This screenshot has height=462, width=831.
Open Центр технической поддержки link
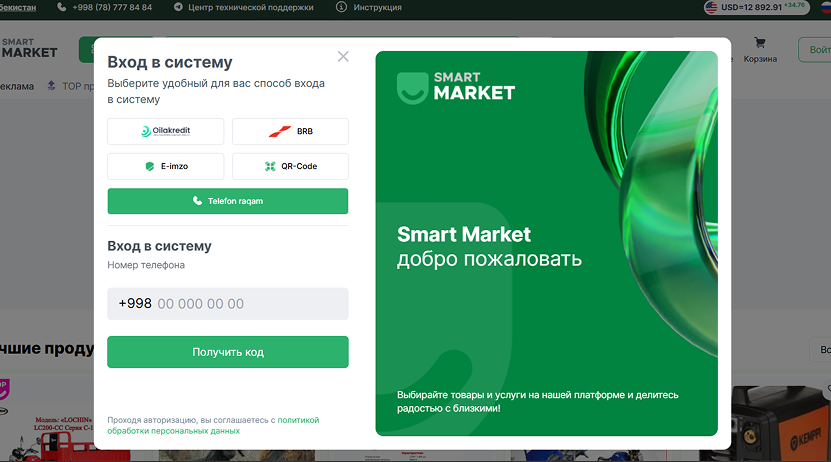point(251,7)
